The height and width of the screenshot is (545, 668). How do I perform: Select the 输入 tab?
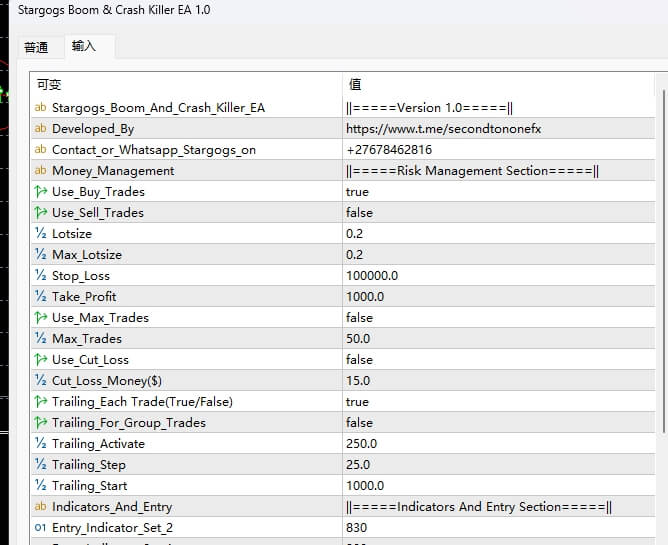click(84, 47)
